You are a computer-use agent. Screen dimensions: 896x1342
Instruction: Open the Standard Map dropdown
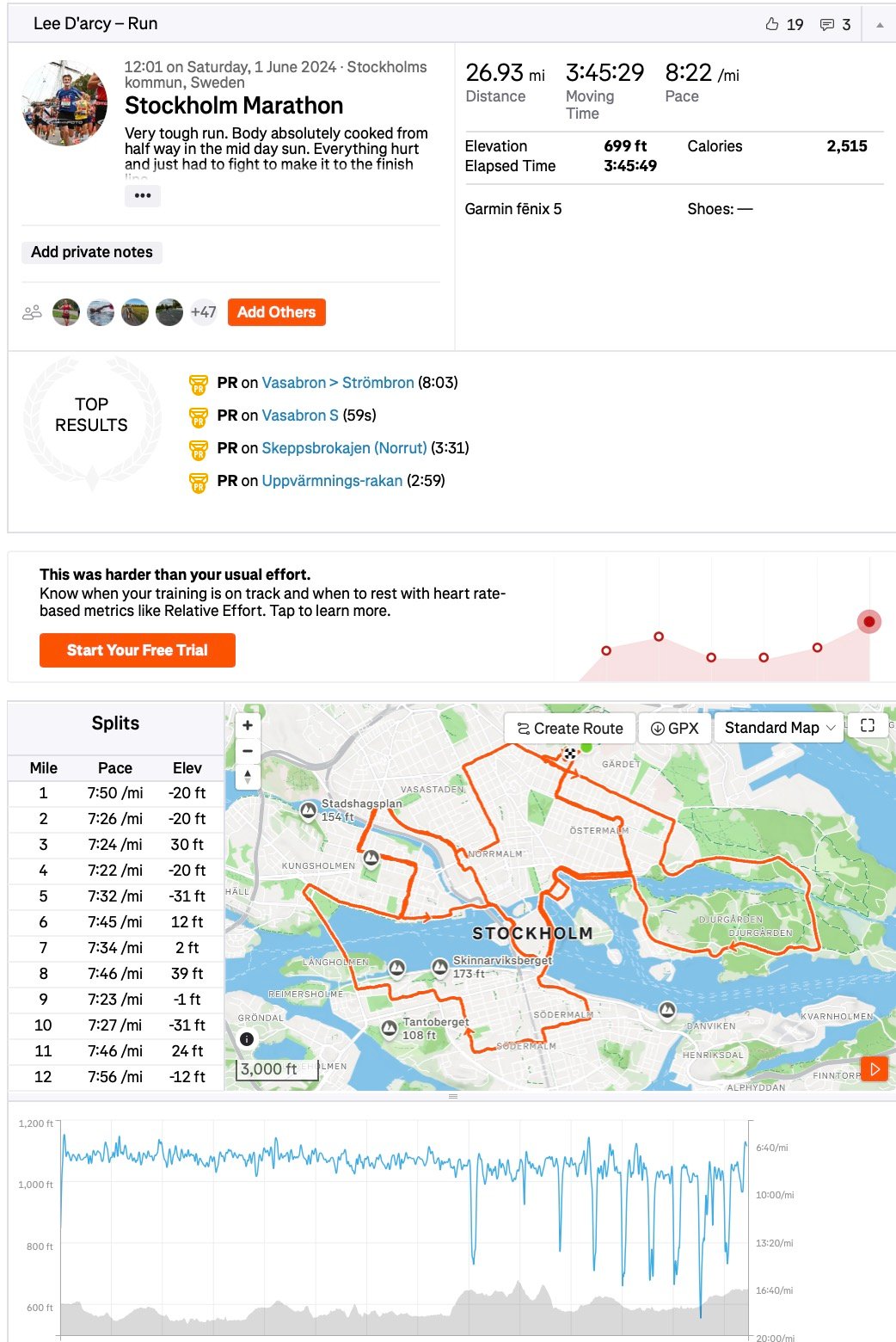pyautogui.click(x=779, y=728)
